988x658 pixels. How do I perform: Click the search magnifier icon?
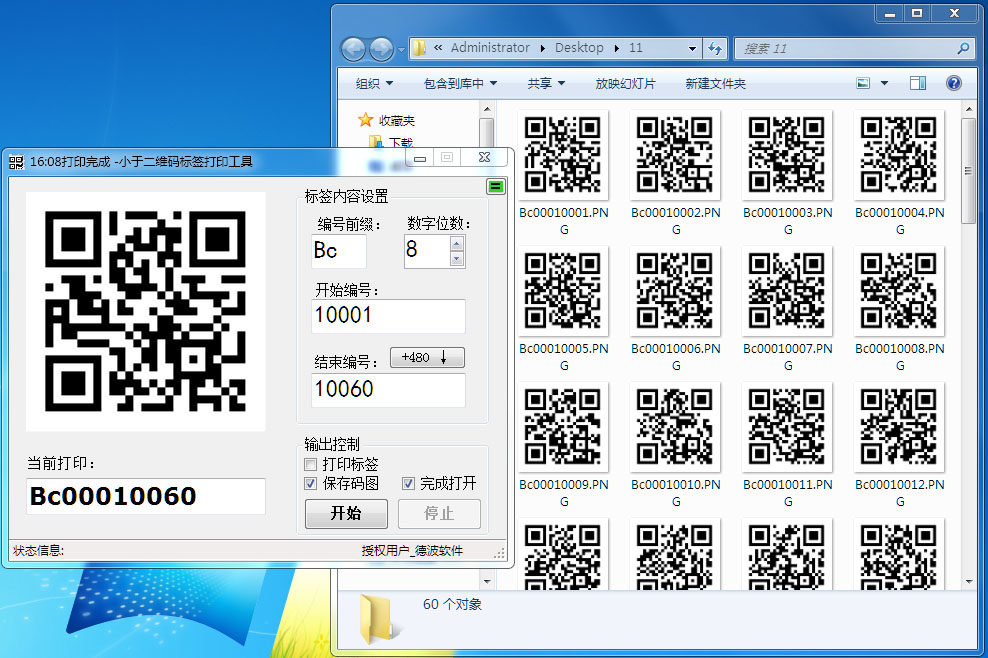[x=963, y=48]
